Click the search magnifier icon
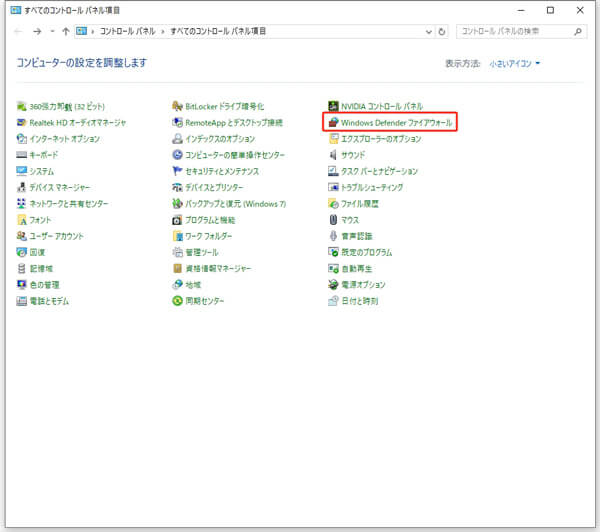The width and height of the screenshot is (600, 532). [x=578, y=31]
